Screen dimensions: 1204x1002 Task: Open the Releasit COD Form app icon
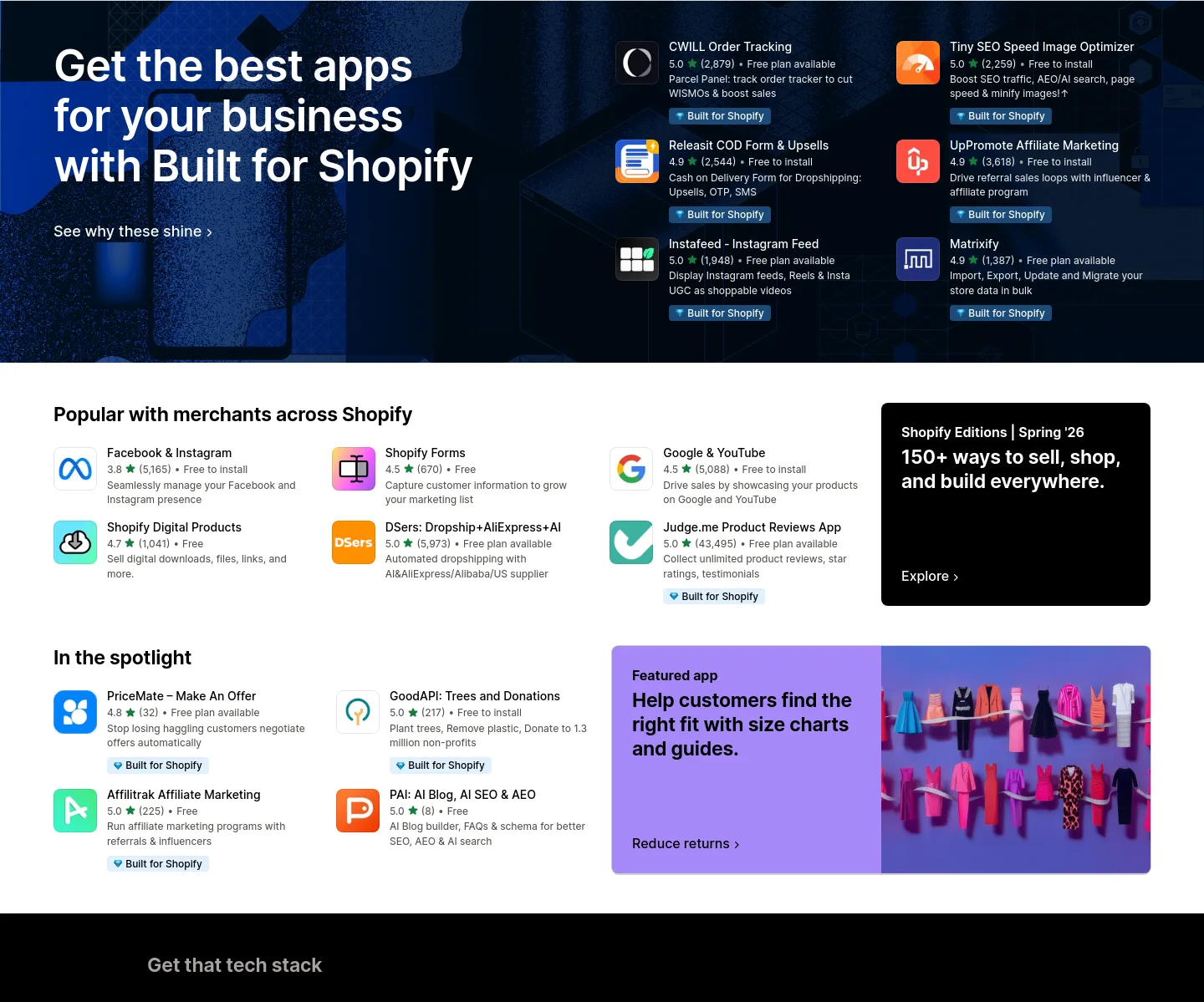point(637,161)
